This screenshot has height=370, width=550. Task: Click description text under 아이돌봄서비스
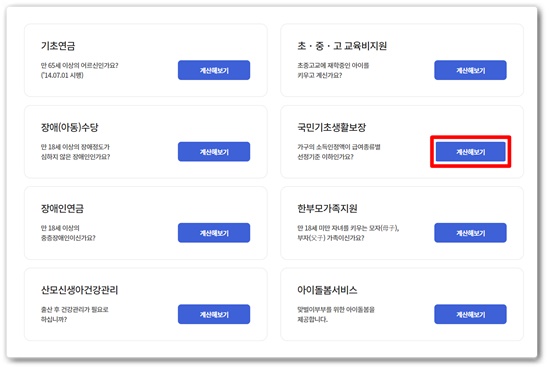(x=336, y=314)
